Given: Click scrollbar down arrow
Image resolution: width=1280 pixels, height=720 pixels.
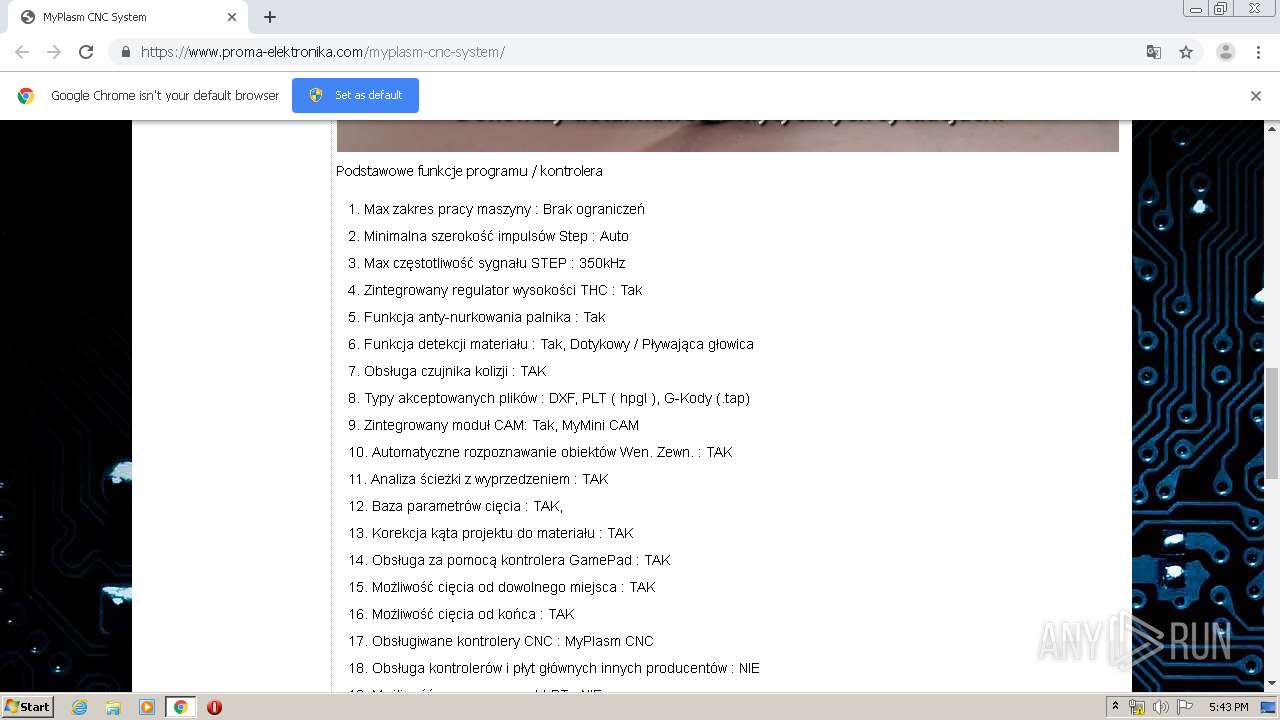Looking at the screenshot, I should [1272, 684].
